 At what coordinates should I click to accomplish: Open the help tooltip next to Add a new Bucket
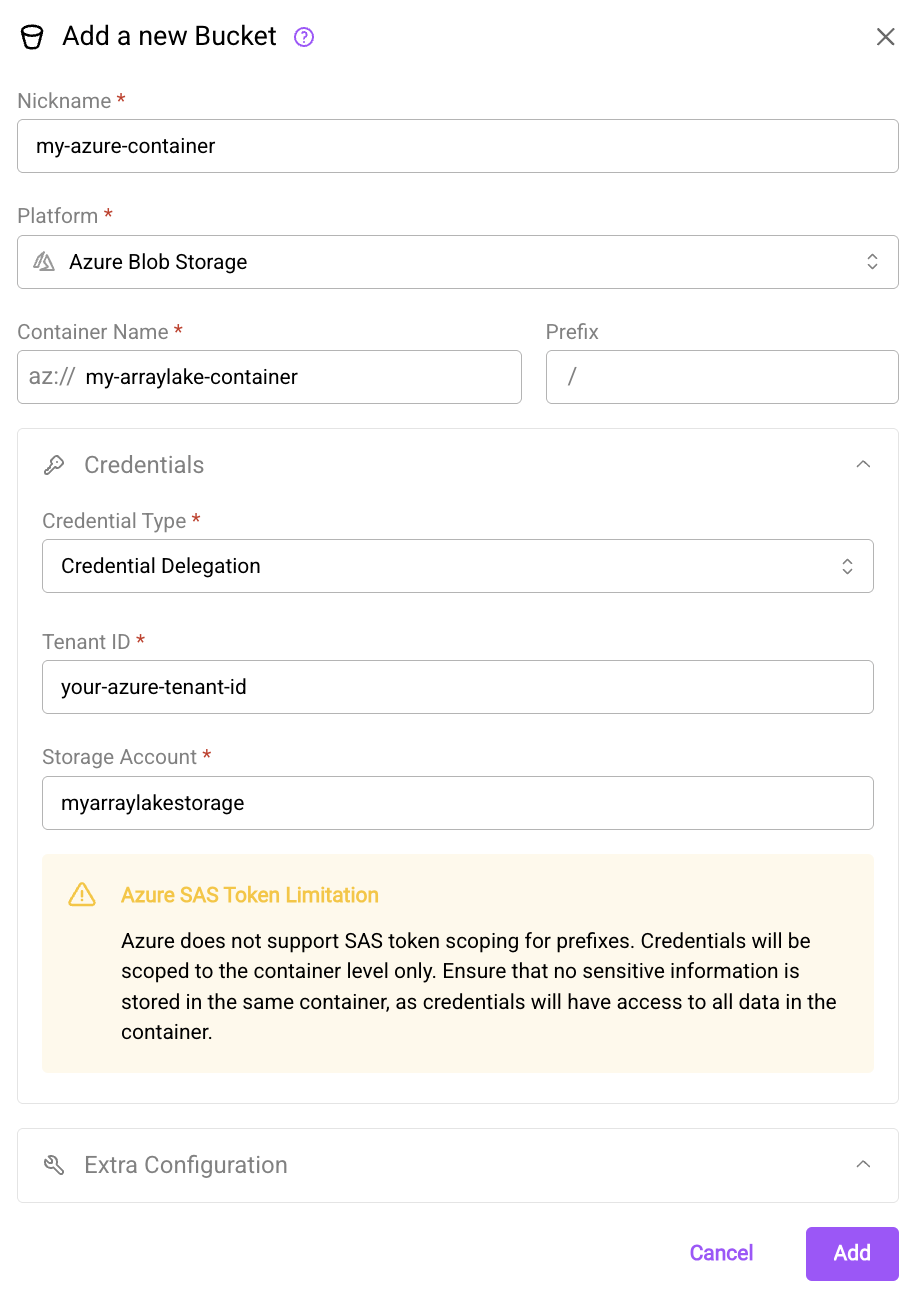pos(302,37)
